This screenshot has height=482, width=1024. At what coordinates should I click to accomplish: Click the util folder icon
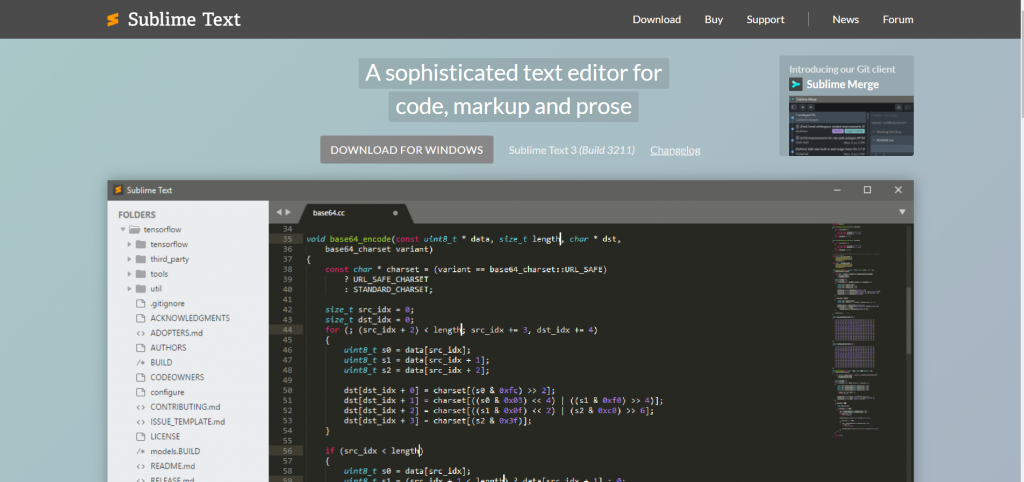tap(140, 289)
